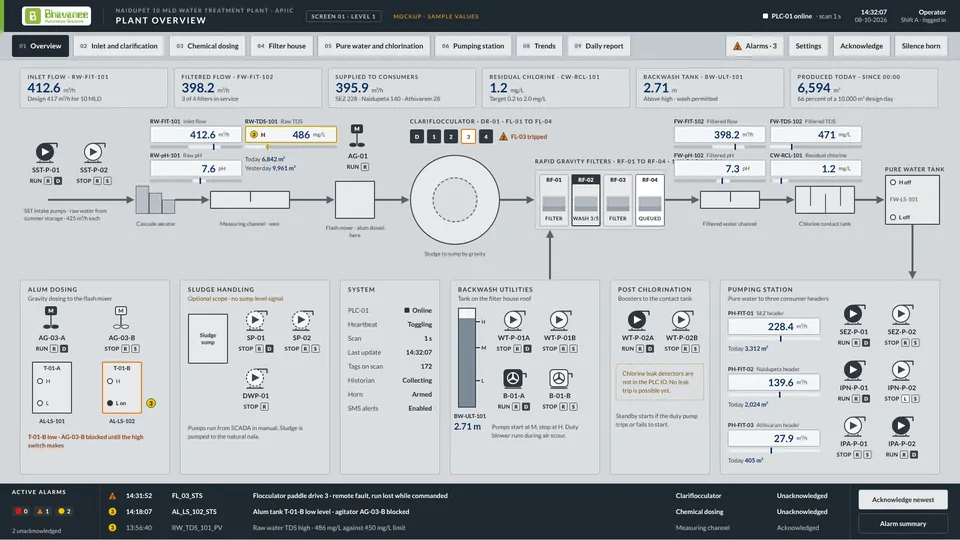Viewport: 960px width, 540px height.
Task: Click booster pump WT-P-02A icon
Action: [637, 320]
